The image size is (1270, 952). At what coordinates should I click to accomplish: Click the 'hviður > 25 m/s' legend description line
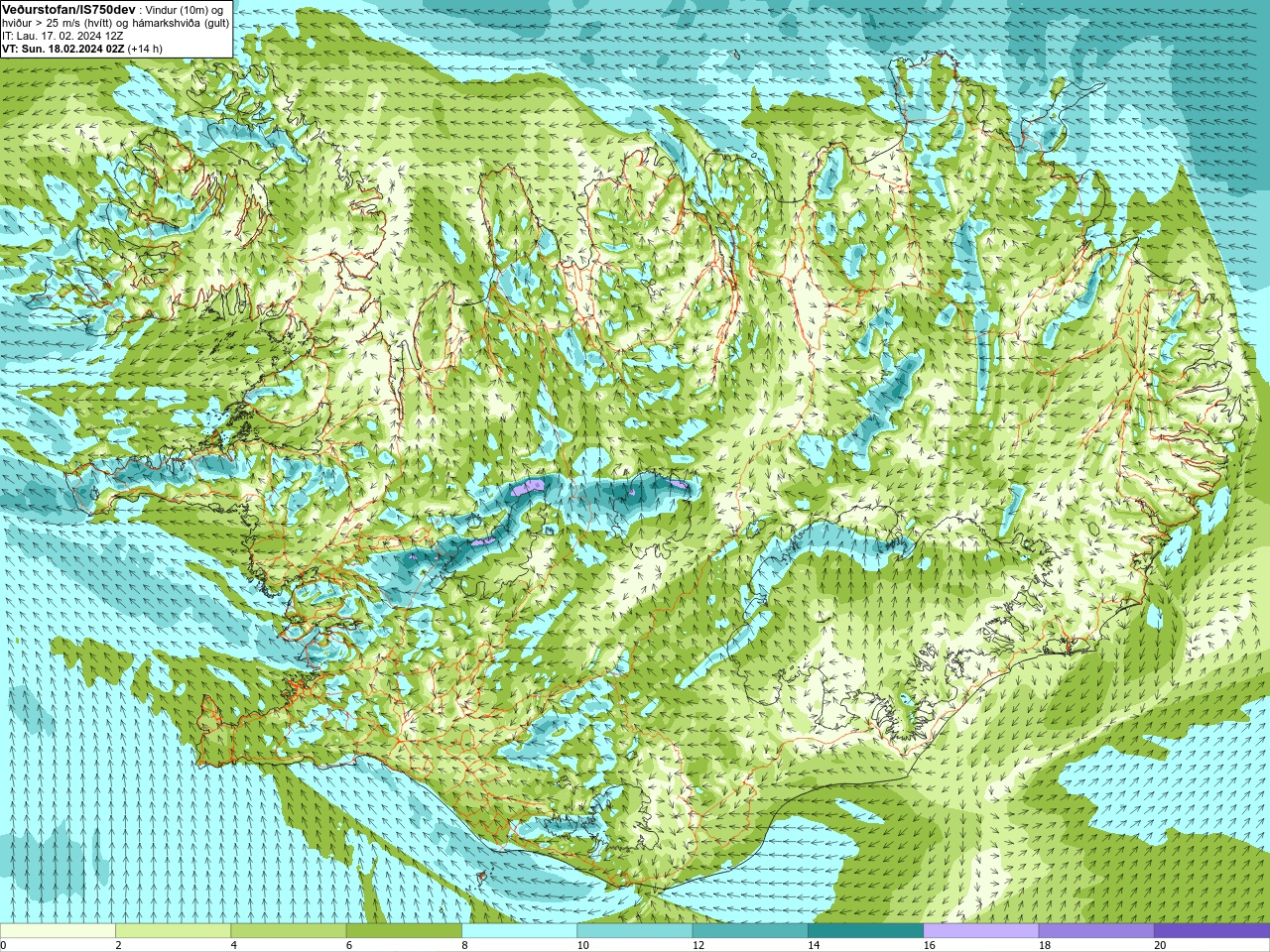115,22
